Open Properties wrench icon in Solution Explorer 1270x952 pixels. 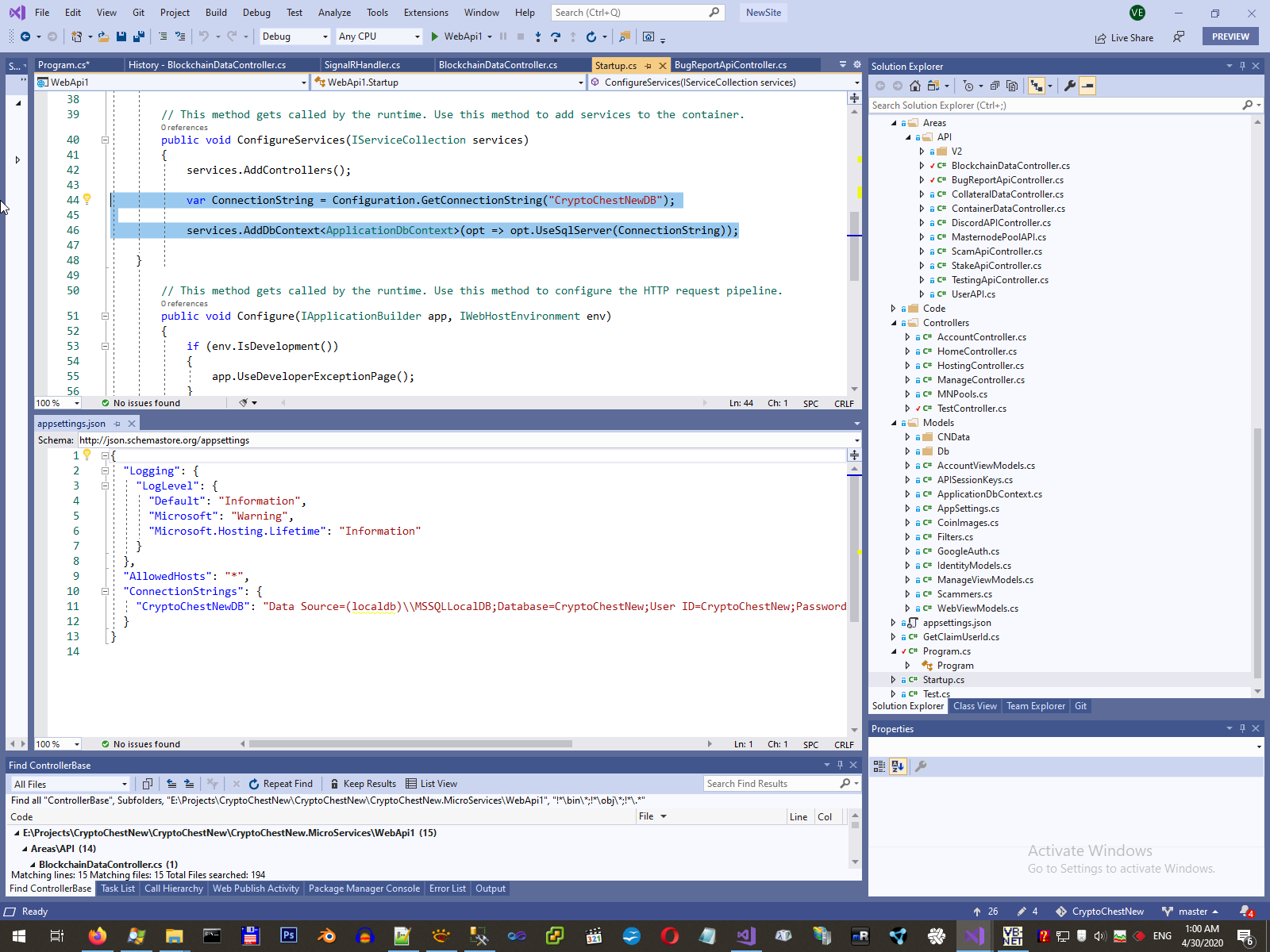pos(1070,86)
